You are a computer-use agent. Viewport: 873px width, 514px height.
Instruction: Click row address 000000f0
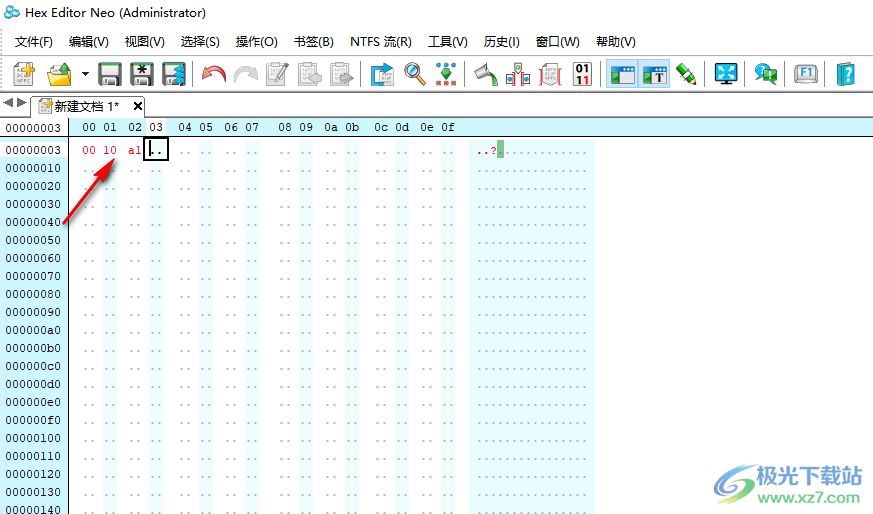pyautogui.click(x=33, y=420)
